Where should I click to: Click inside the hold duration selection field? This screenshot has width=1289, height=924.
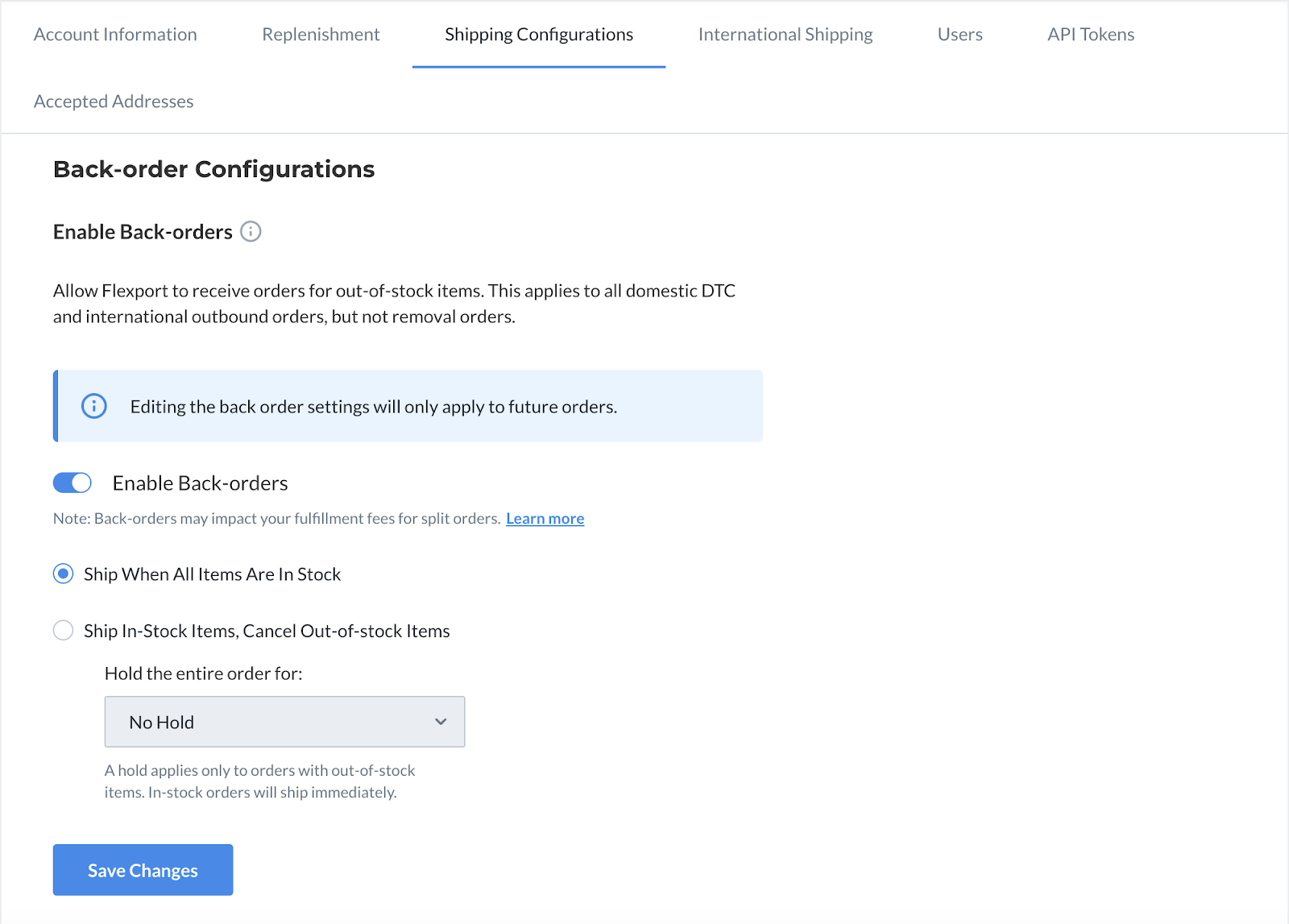[x=242, y=722]
